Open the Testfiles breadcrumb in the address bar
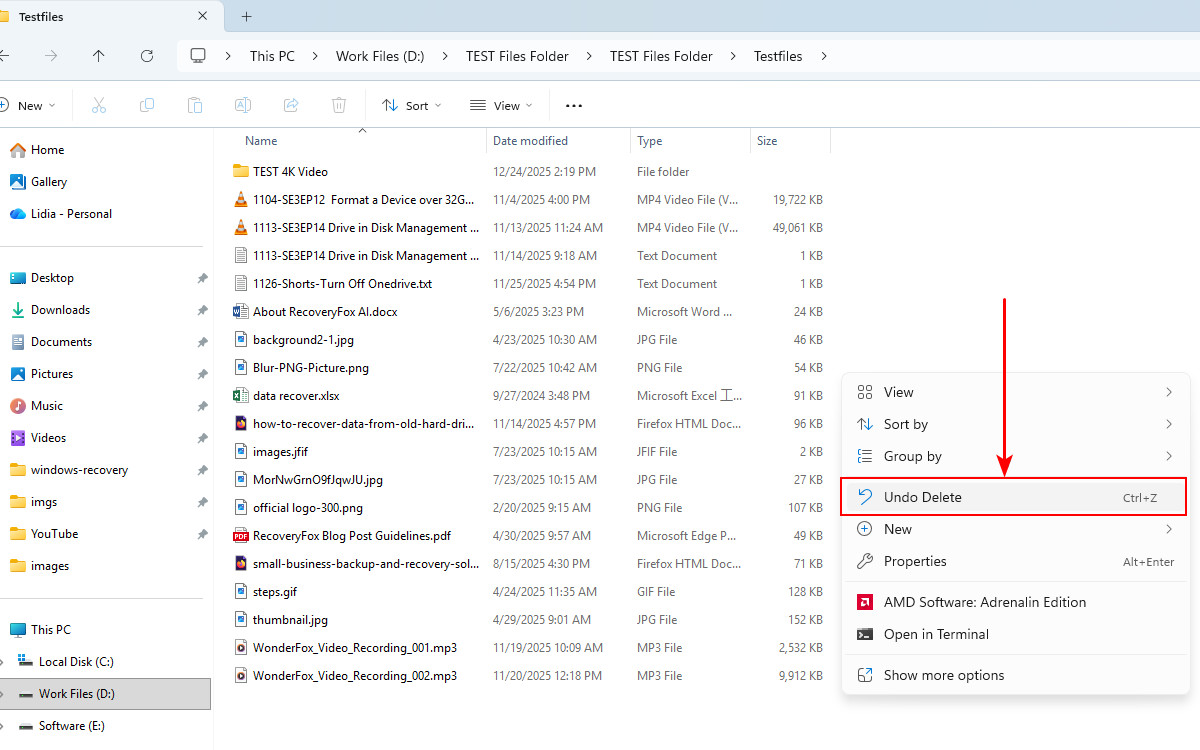The height and width of the screenshot is (750, 1200). (x=778, y=56)
